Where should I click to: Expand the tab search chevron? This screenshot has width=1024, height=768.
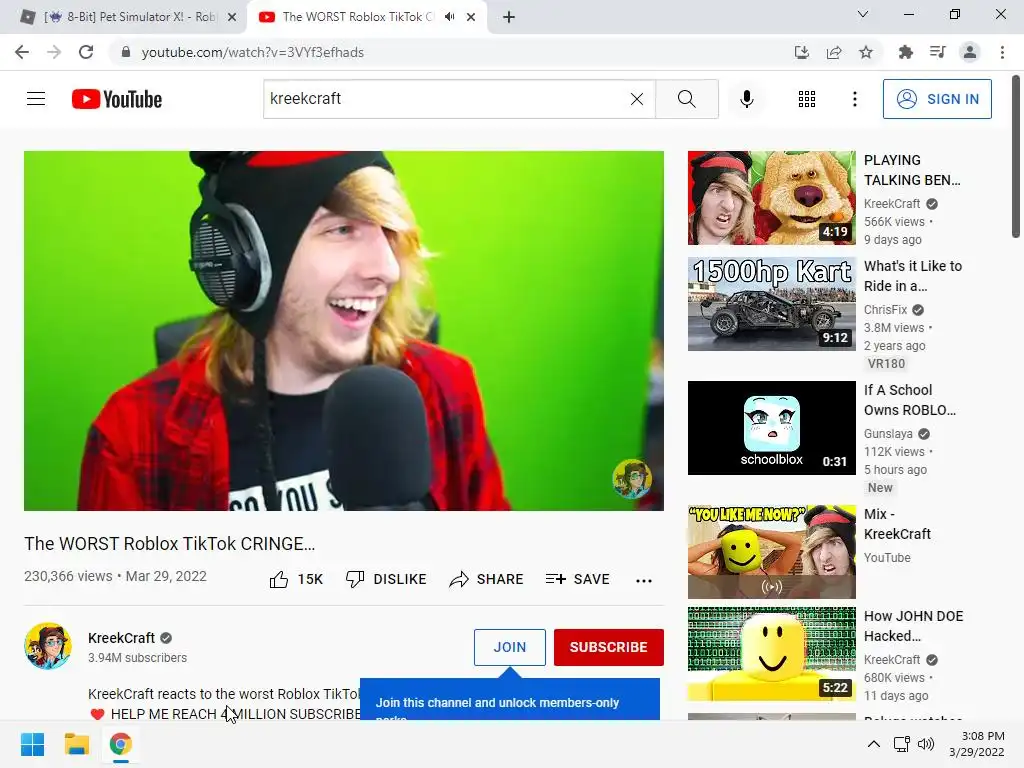(863, 14)
